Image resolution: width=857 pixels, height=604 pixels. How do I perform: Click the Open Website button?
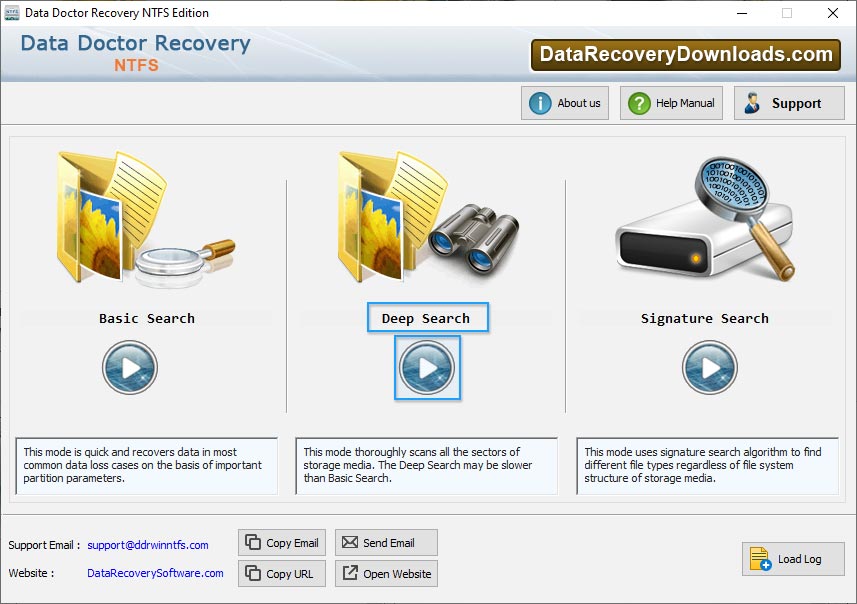(x=386, y=573)
